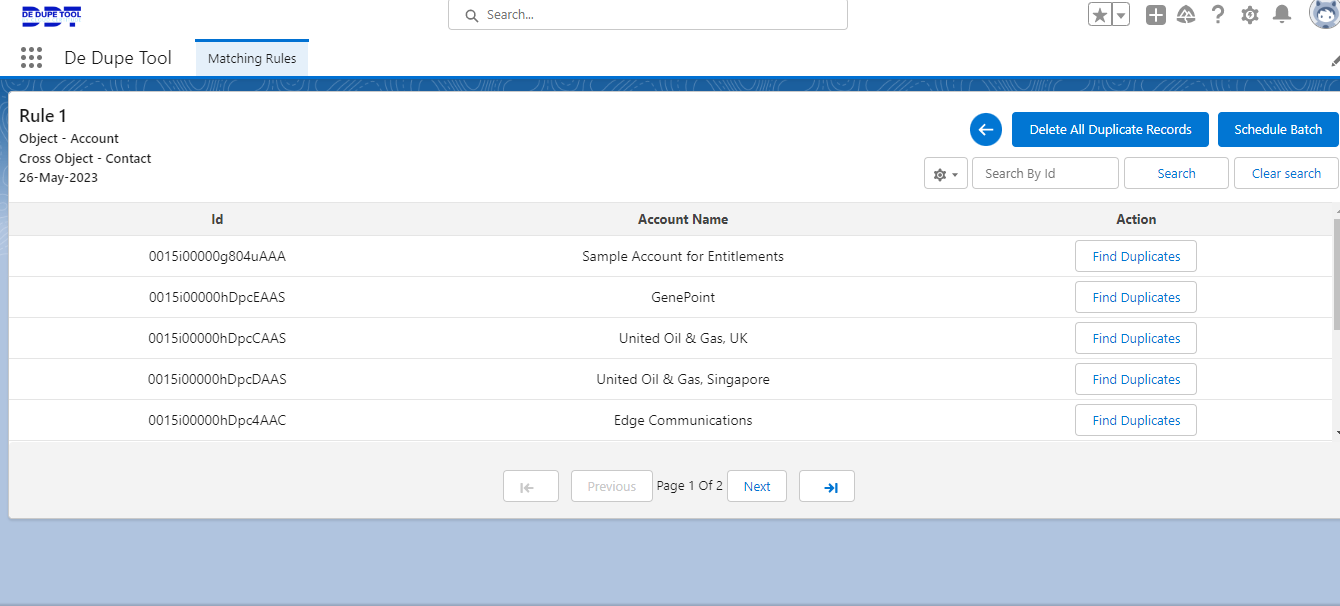The height and width of the screenshot is (606, 1340).
Task: Expand the favorites list dropdown arrow
Action: click(x=1121, y=15)
